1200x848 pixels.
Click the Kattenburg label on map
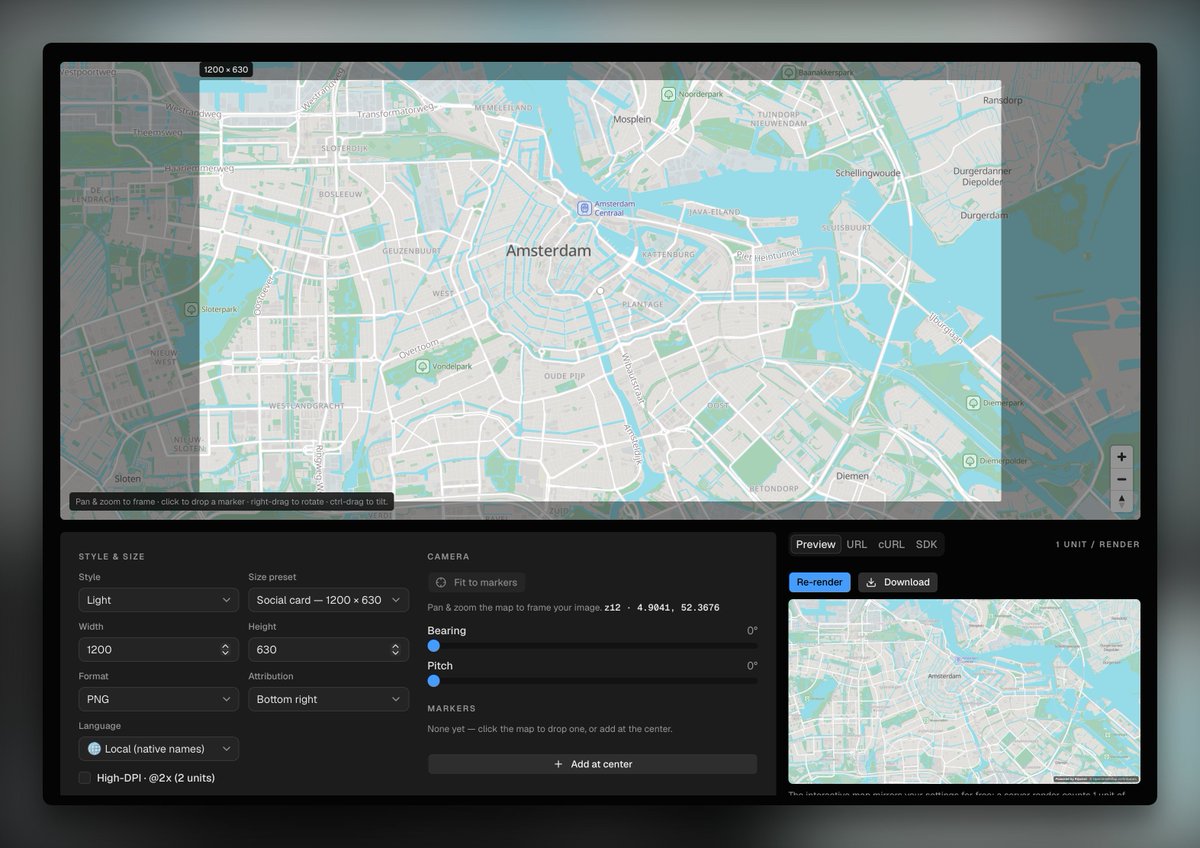point(668,255)
